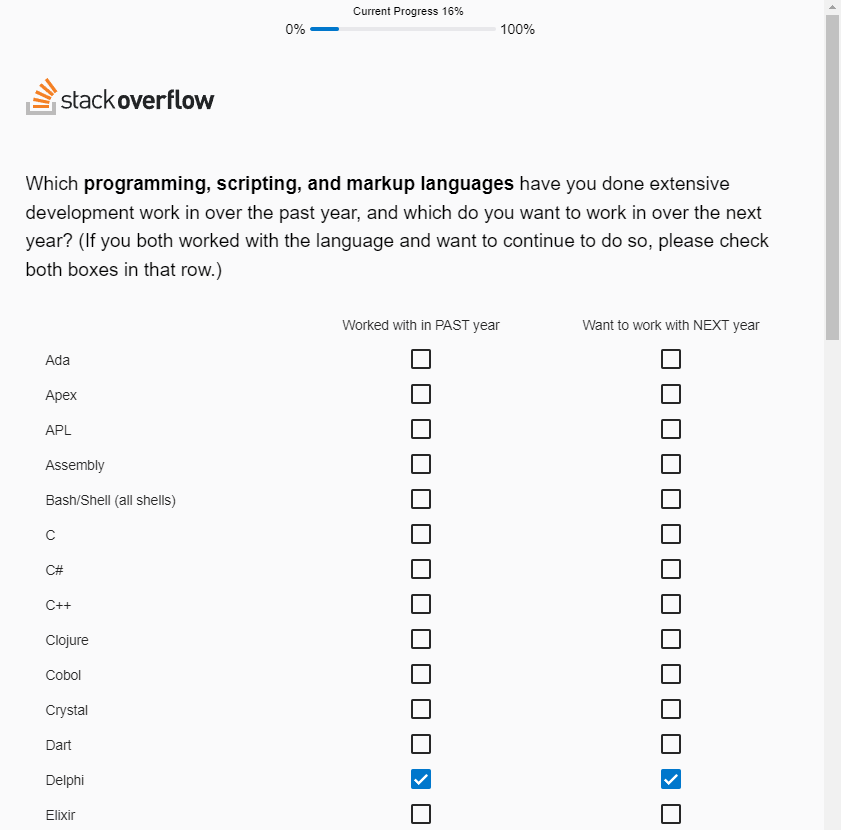Check C# for next year
Image resolution: width=841 pixels, height=830 pixels.
click(x=671, y=568)
